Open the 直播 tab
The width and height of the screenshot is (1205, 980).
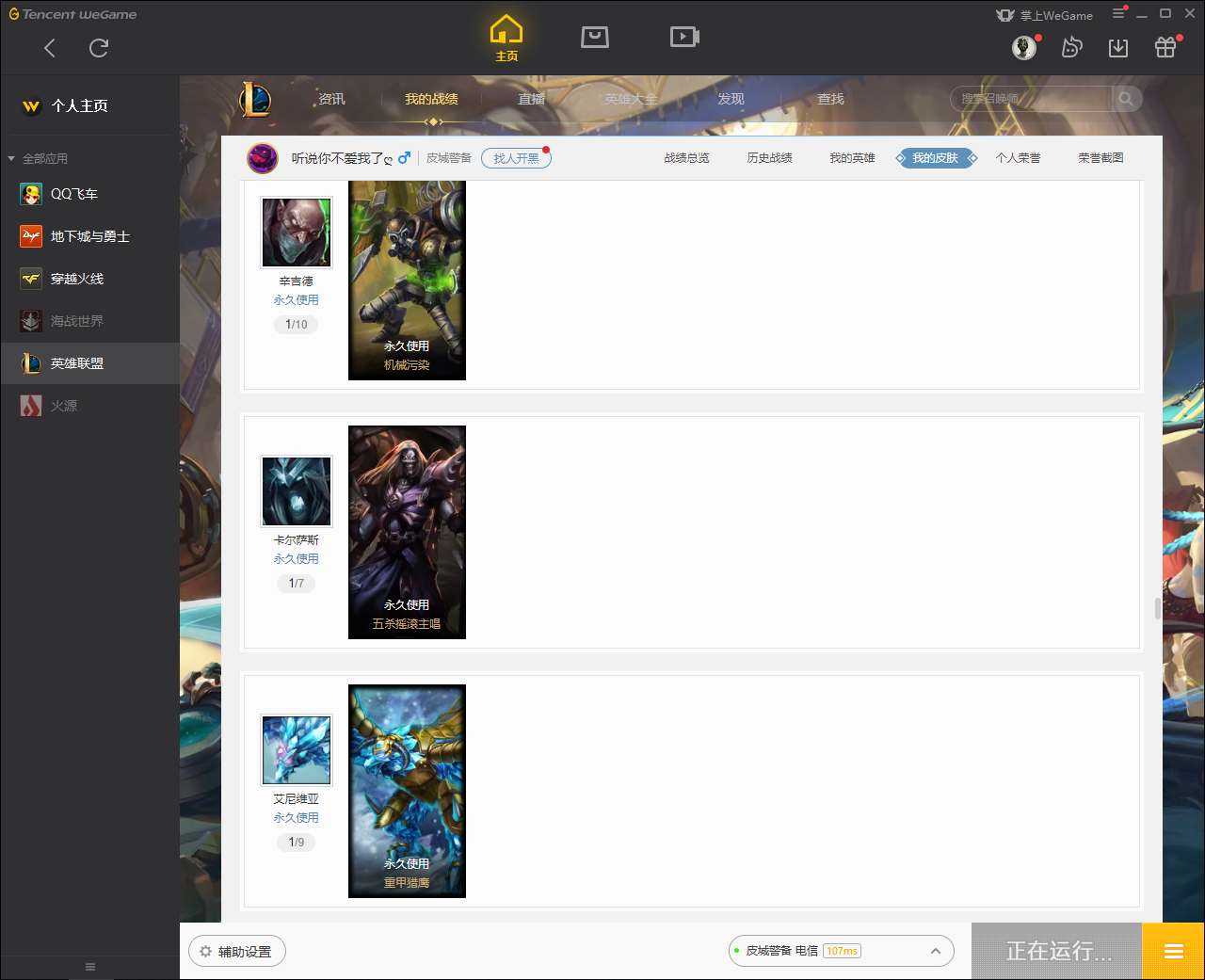(531, 99)
